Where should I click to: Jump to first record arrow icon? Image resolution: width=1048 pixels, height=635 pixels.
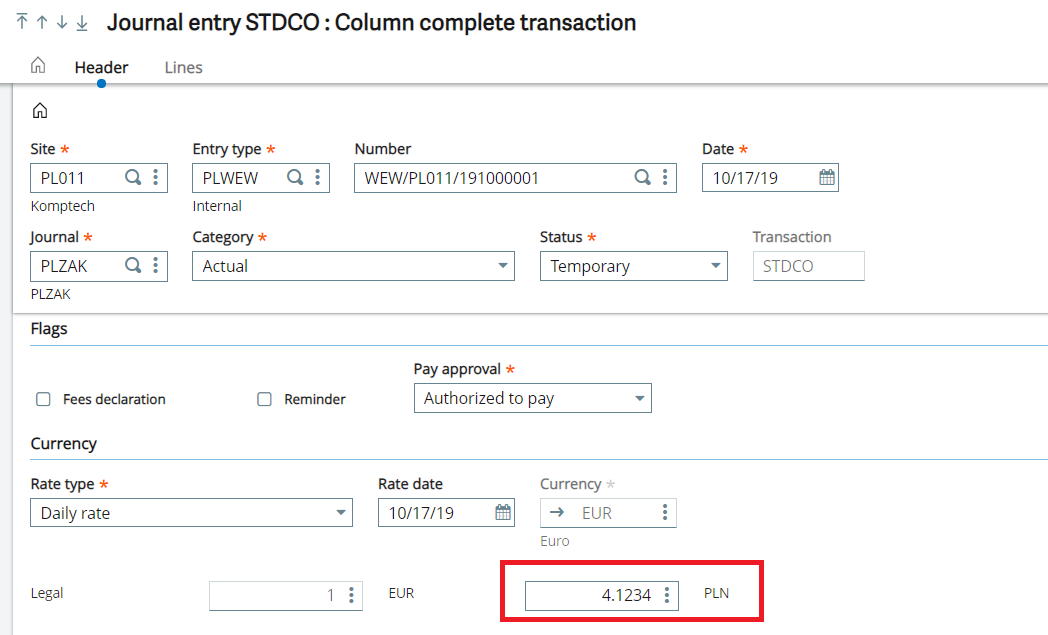22,22
